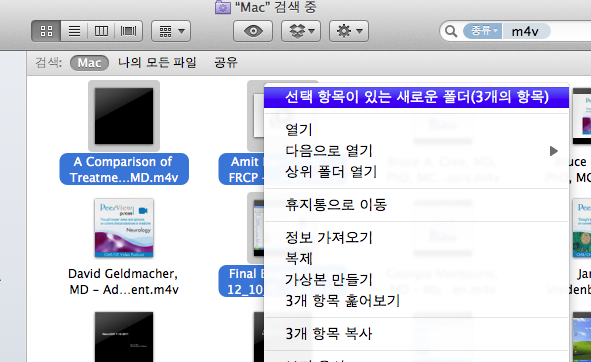Click the A Comparison of Treatme...MD.m4v filename

tap(124, 169)
